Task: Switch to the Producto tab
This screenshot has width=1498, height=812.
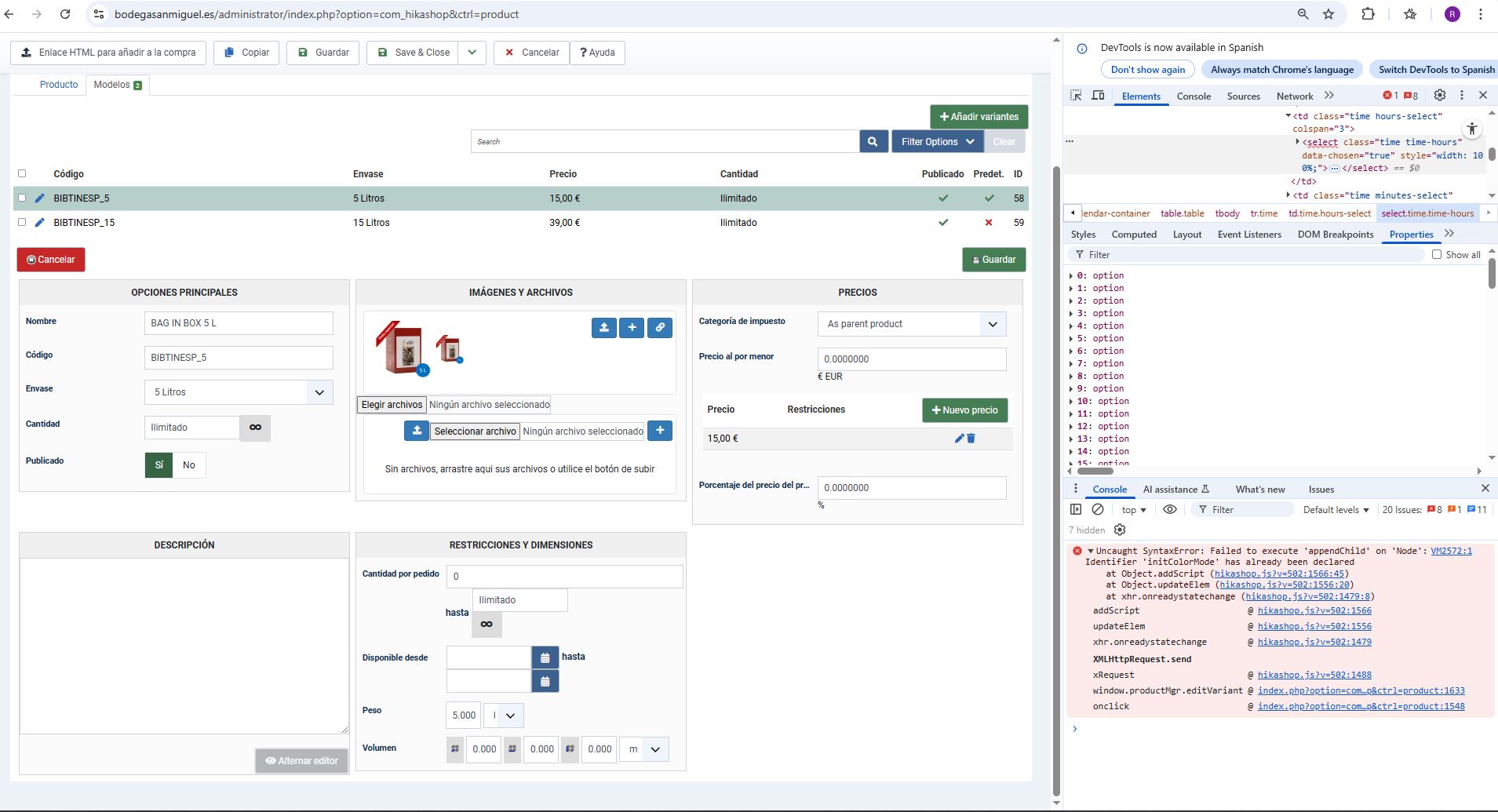Action: click(x=59, y=85)
